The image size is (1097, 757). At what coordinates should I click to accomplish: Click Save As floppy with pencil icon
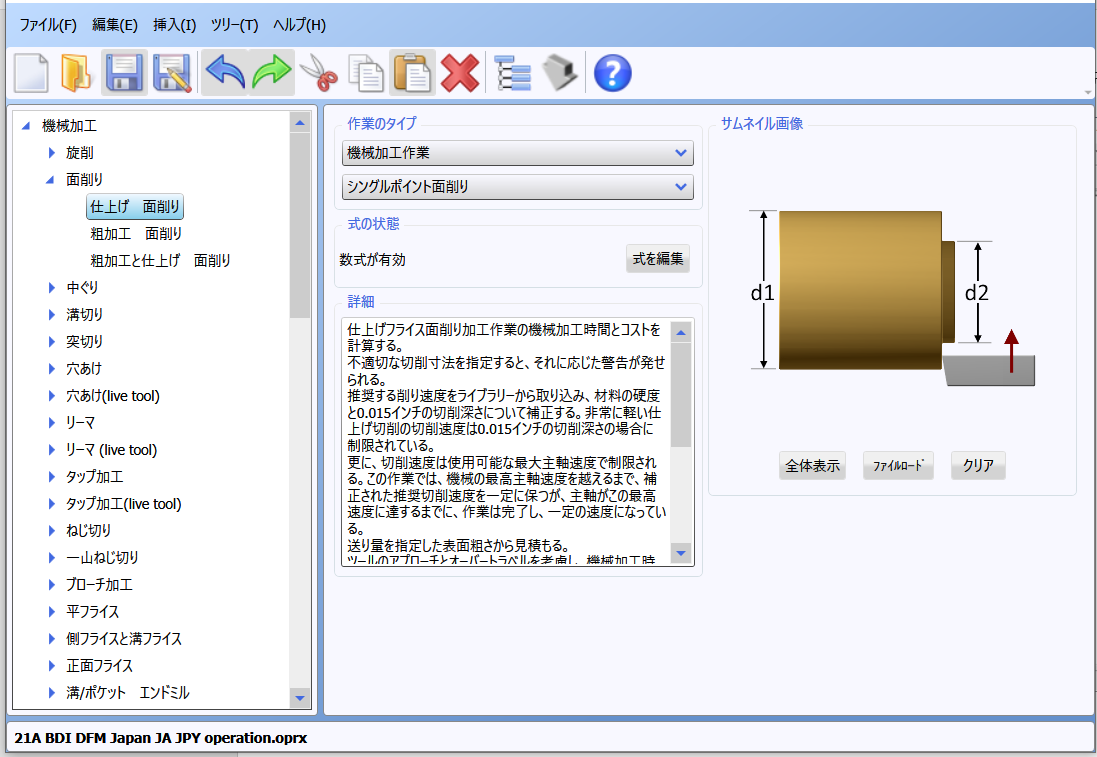click(x=172, y=73)
